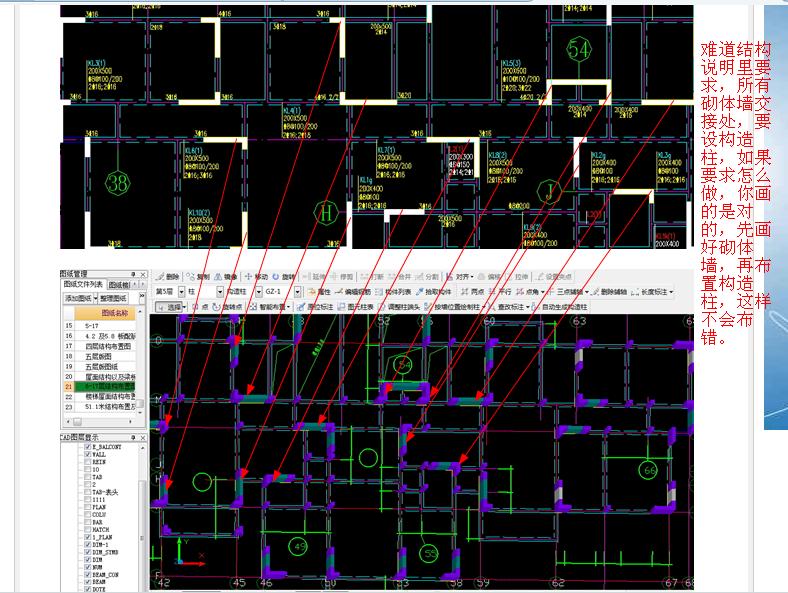This screenshot has height=593, width=788.
Task: Select drawing row 17 四层结构布置图
Action: 100,346
